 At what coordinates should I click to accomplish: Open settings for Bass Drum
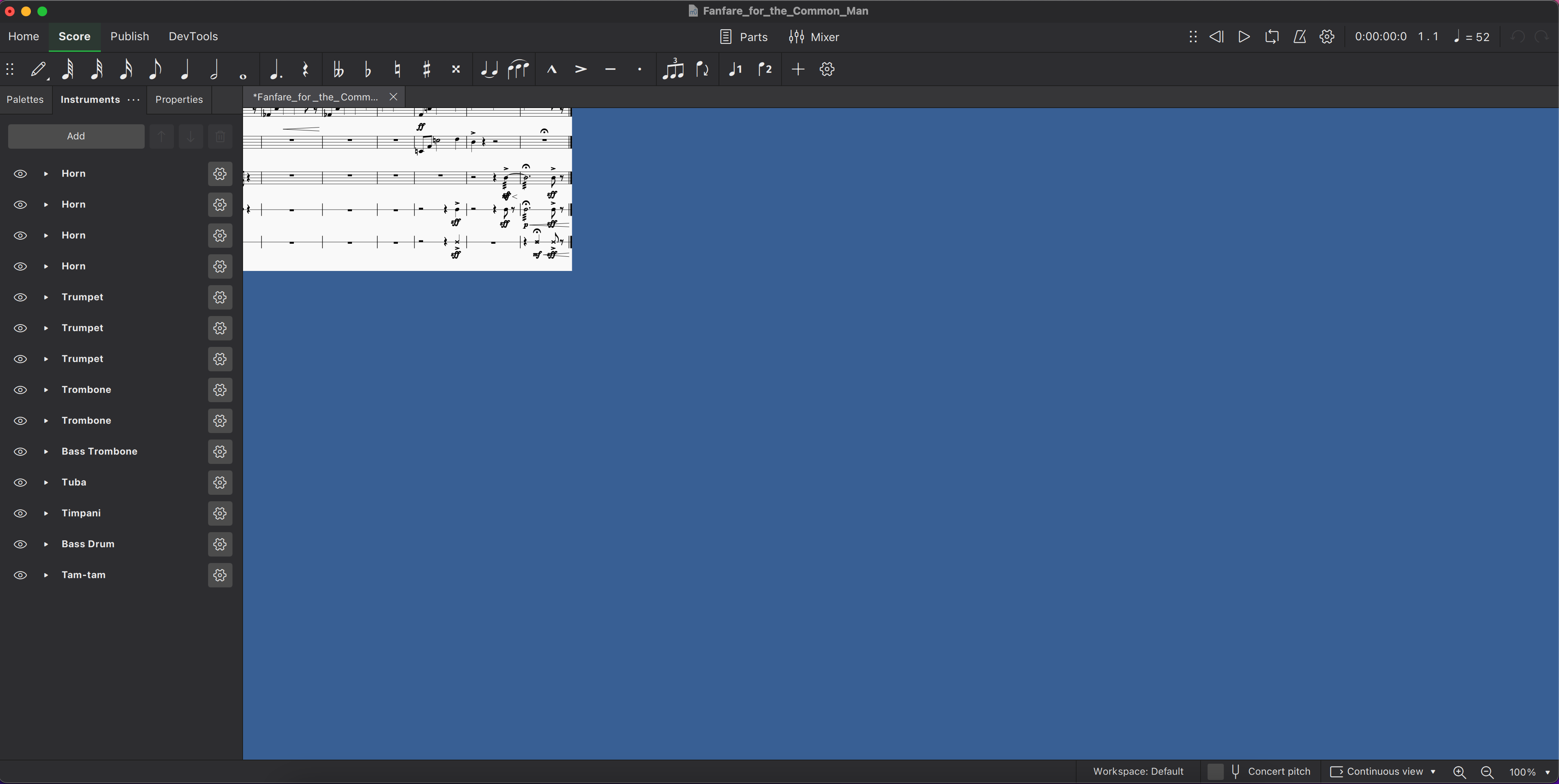click(x=220, y=544)
